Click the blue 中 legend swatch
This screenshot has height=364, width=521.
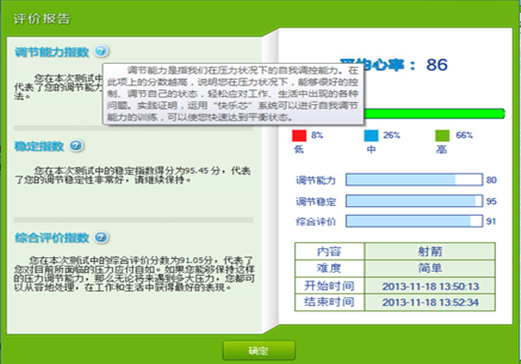click(371, 136)
